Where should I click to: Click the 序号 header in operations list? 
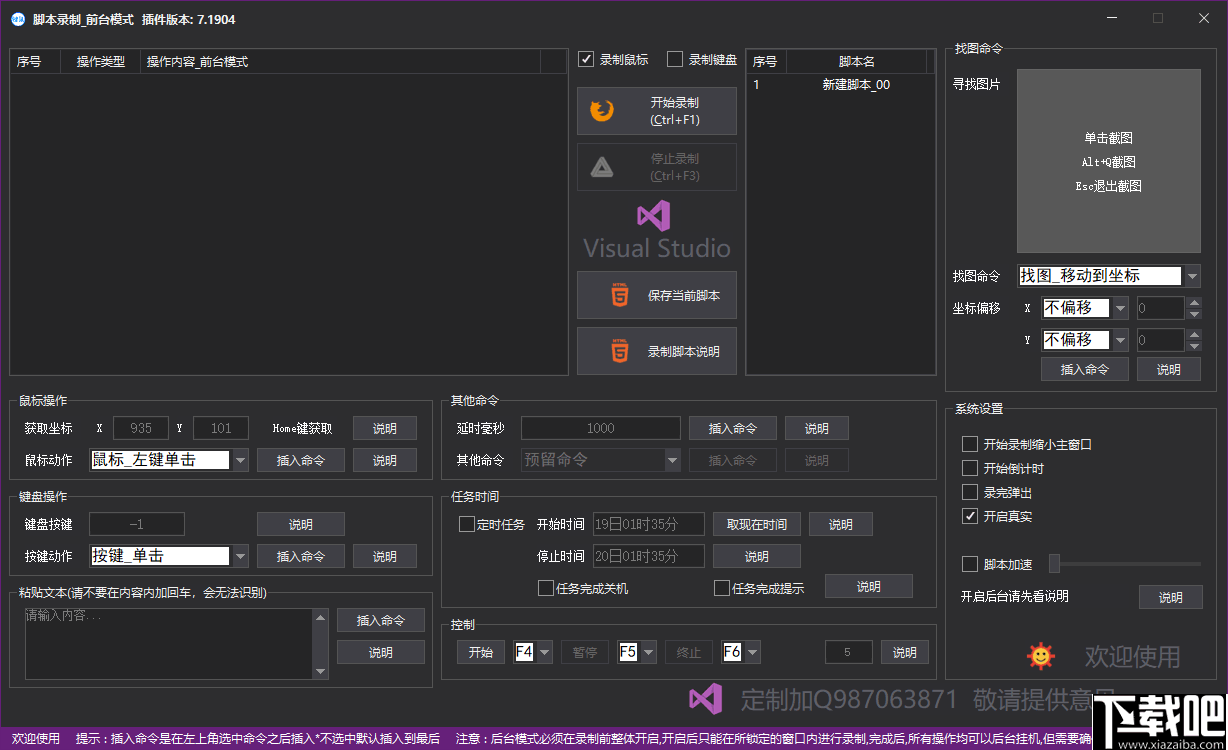(36, 62)
